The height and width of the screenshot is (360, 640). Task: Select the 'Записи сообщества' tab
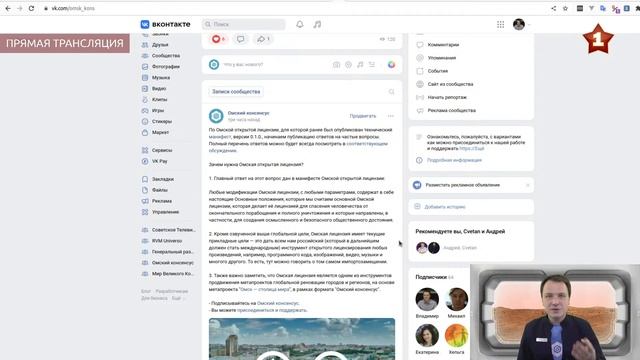pyautogui.click(x=236, y=91)
